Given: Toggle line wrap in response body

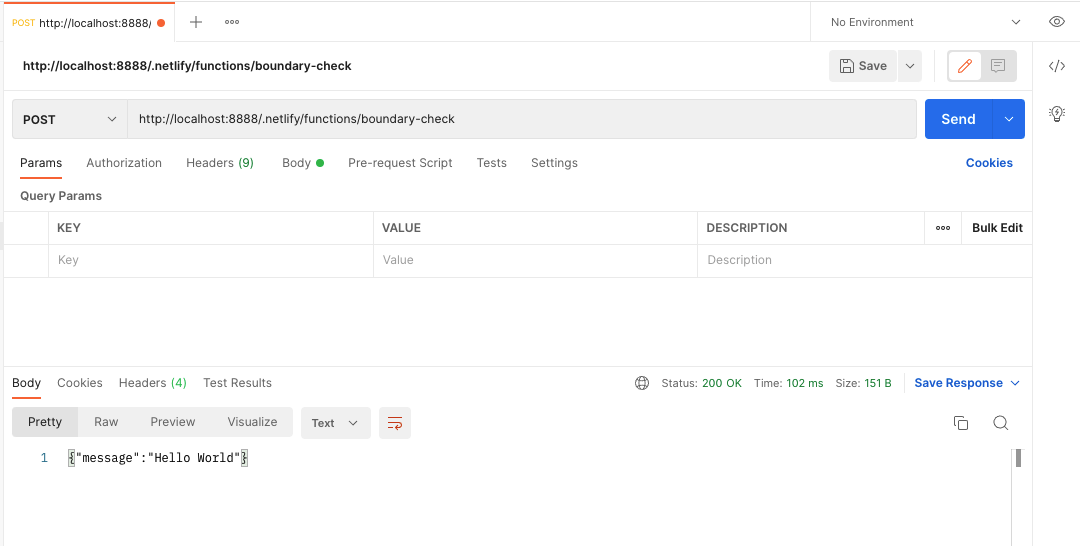Looking at the screenshot, I should pyautogui.click(x=395, y=423).
